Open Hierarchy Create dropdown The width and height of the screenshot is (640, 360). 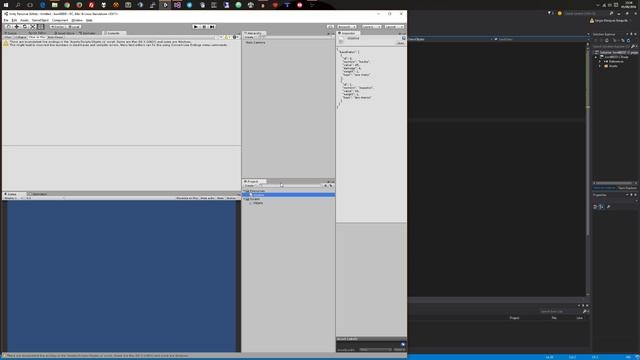(250, 37)
